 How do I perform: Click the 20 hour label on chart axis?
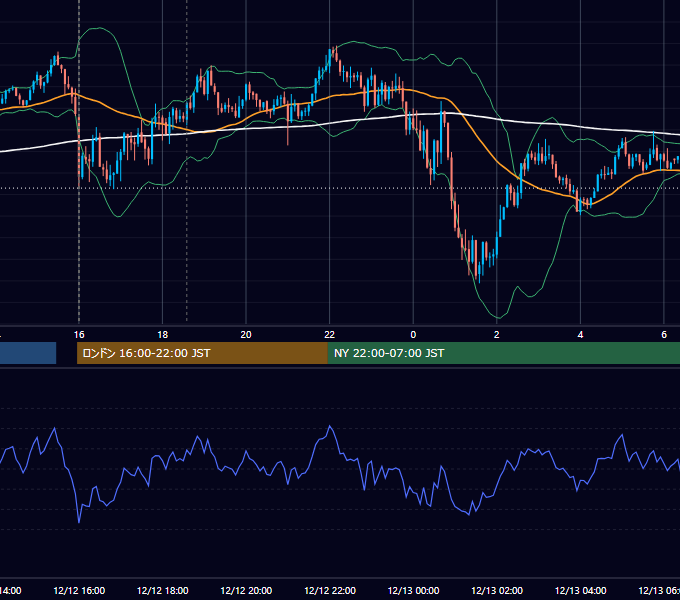click(x=246, y=335)
